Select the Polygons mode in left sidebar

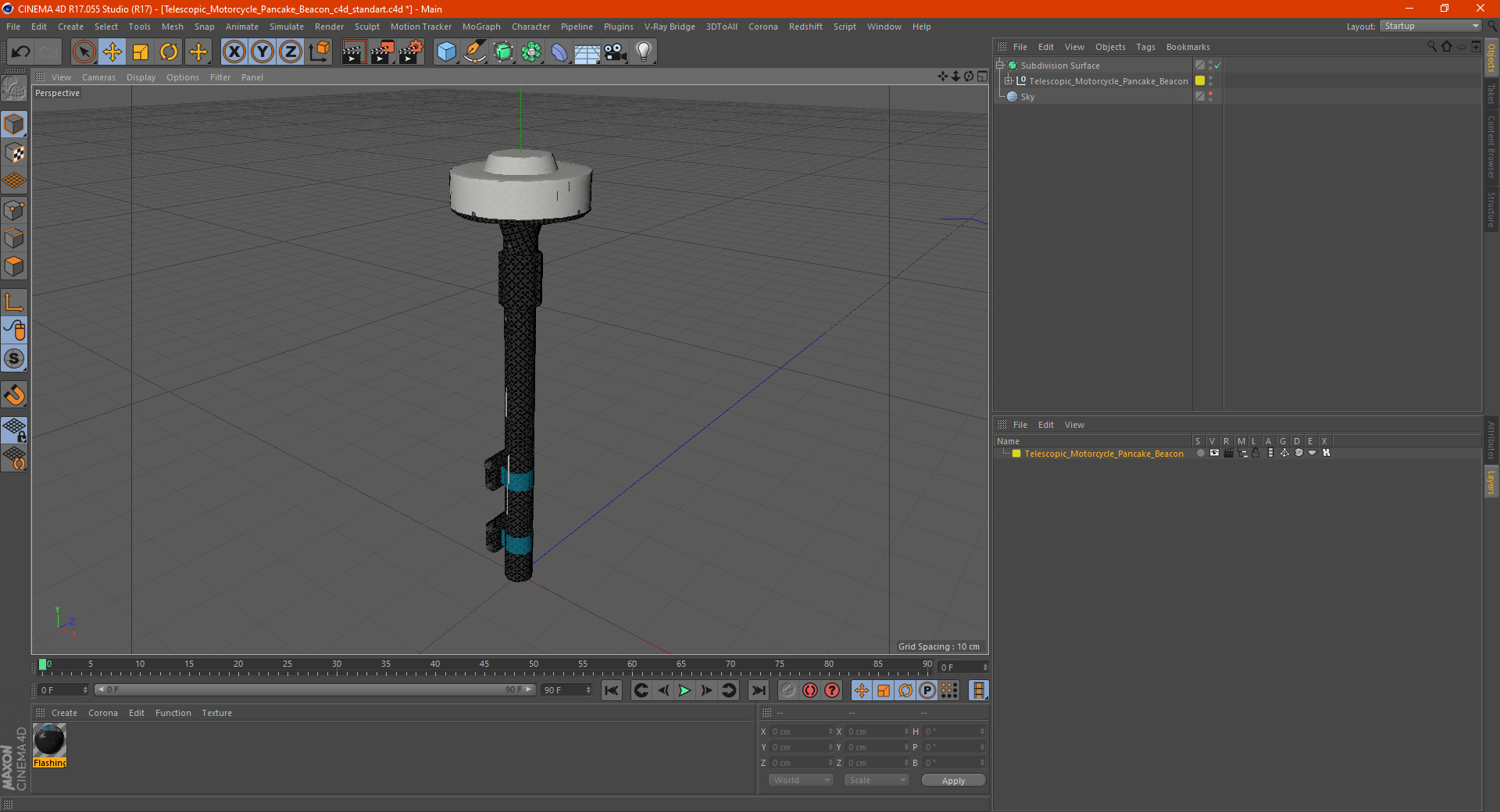[x=14, y=266]
